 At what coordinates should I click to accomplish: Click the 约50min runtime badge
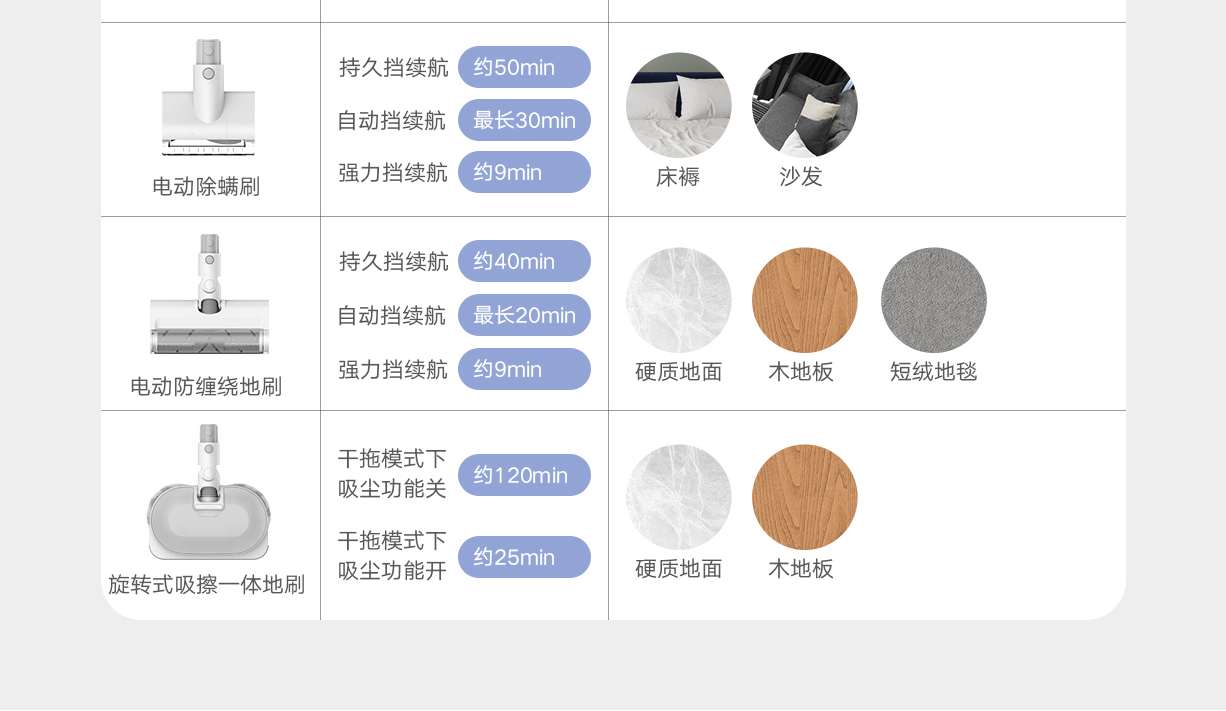point(524,67)
